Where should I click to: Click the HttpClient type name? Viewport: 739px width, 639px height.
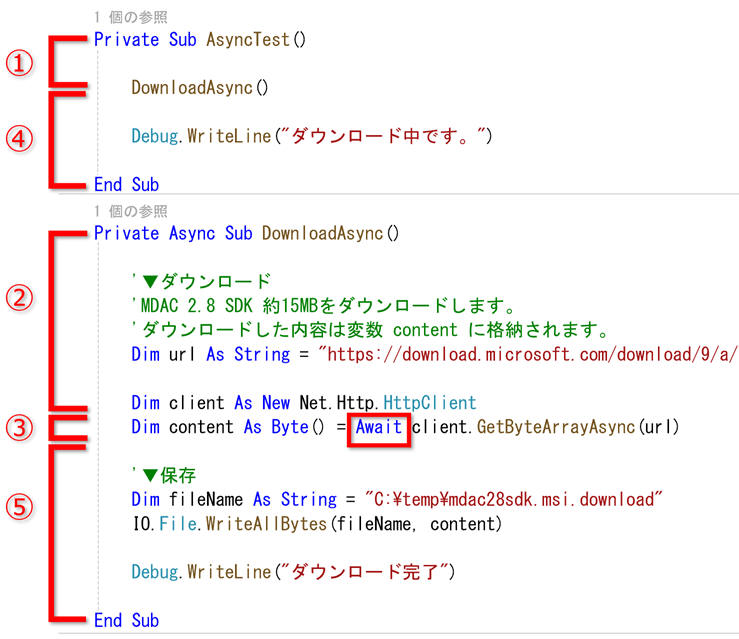pos(429,402)
